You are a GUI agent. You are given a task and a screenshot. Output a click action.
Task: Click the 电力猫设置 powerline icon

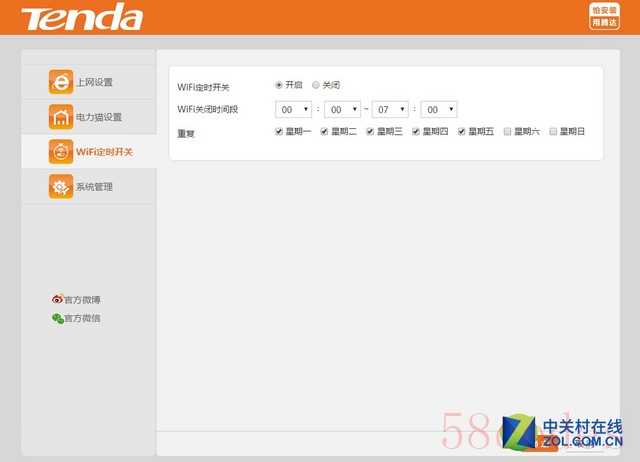60,117
